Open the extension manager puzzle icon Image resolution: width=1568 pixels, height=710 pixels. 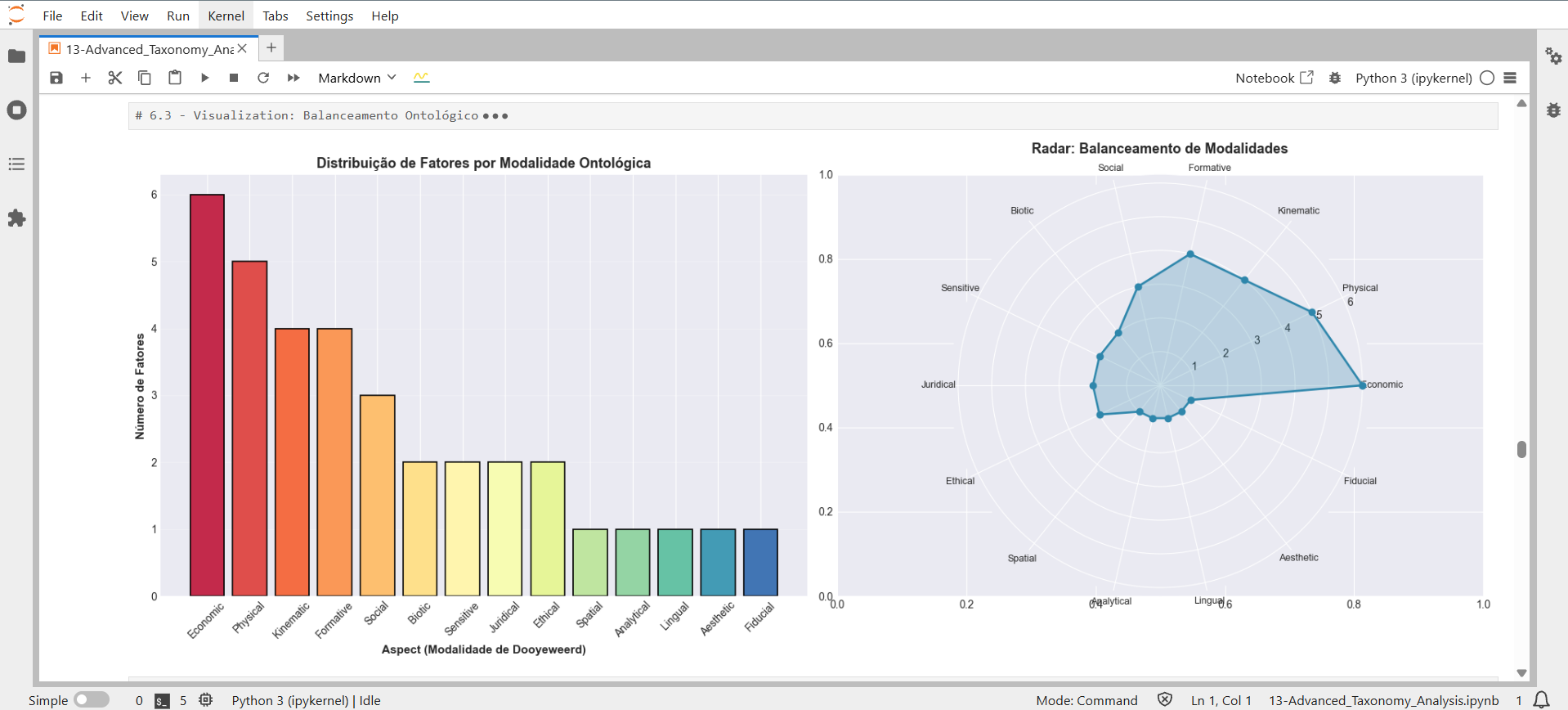click(x=16, y=218)
